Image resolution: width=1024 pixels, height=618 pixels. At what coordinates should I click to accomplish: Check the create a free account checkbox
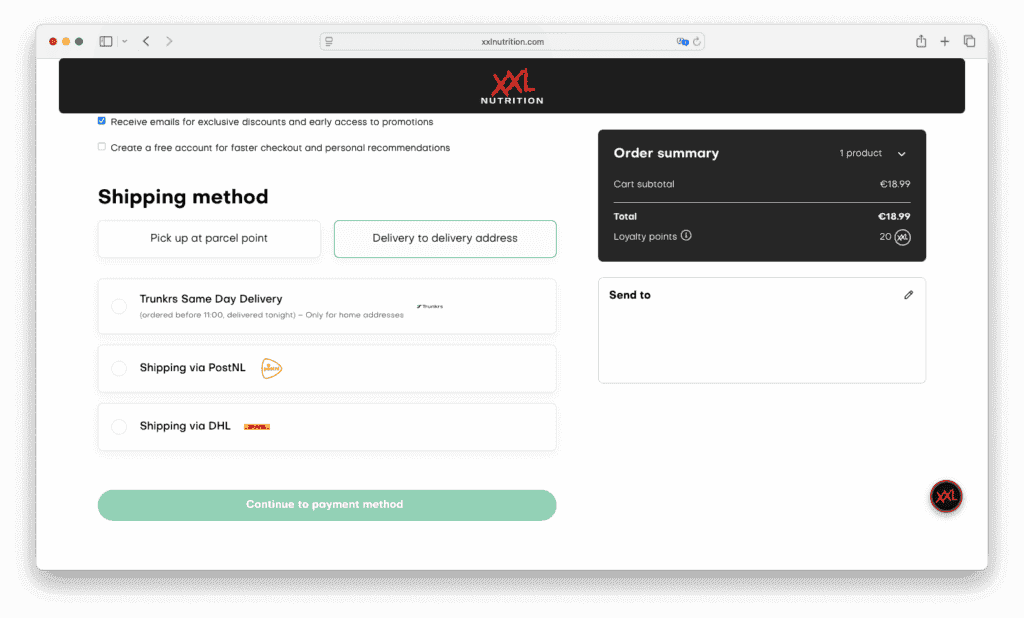pyautogui.click(x=102, y=147)
